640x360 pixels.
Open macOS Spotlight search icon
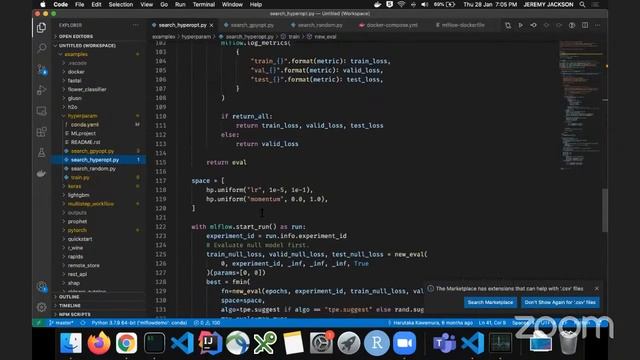(582, 4)
